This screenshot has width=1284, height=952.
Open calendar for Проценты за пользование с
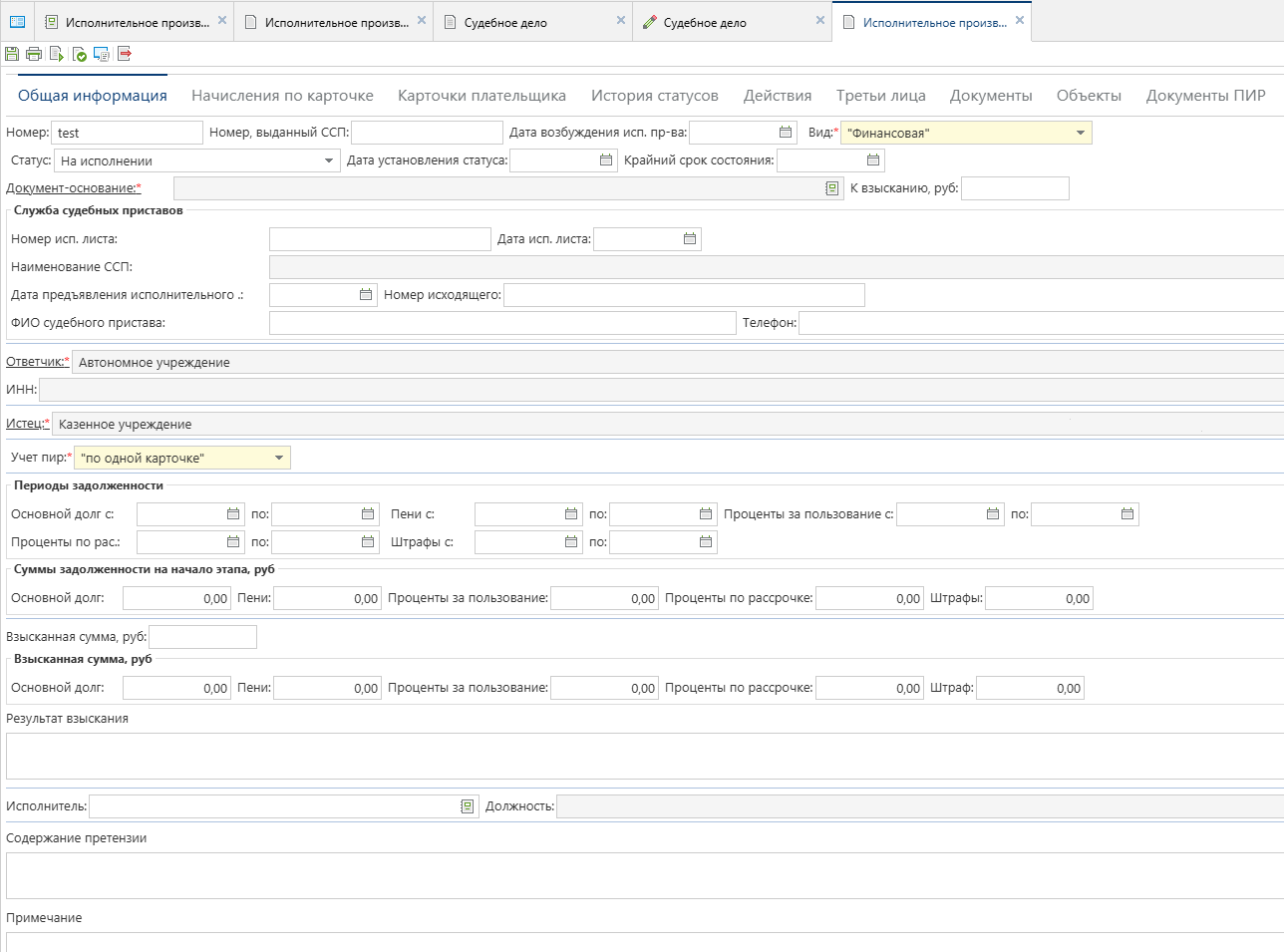[993, 514]
